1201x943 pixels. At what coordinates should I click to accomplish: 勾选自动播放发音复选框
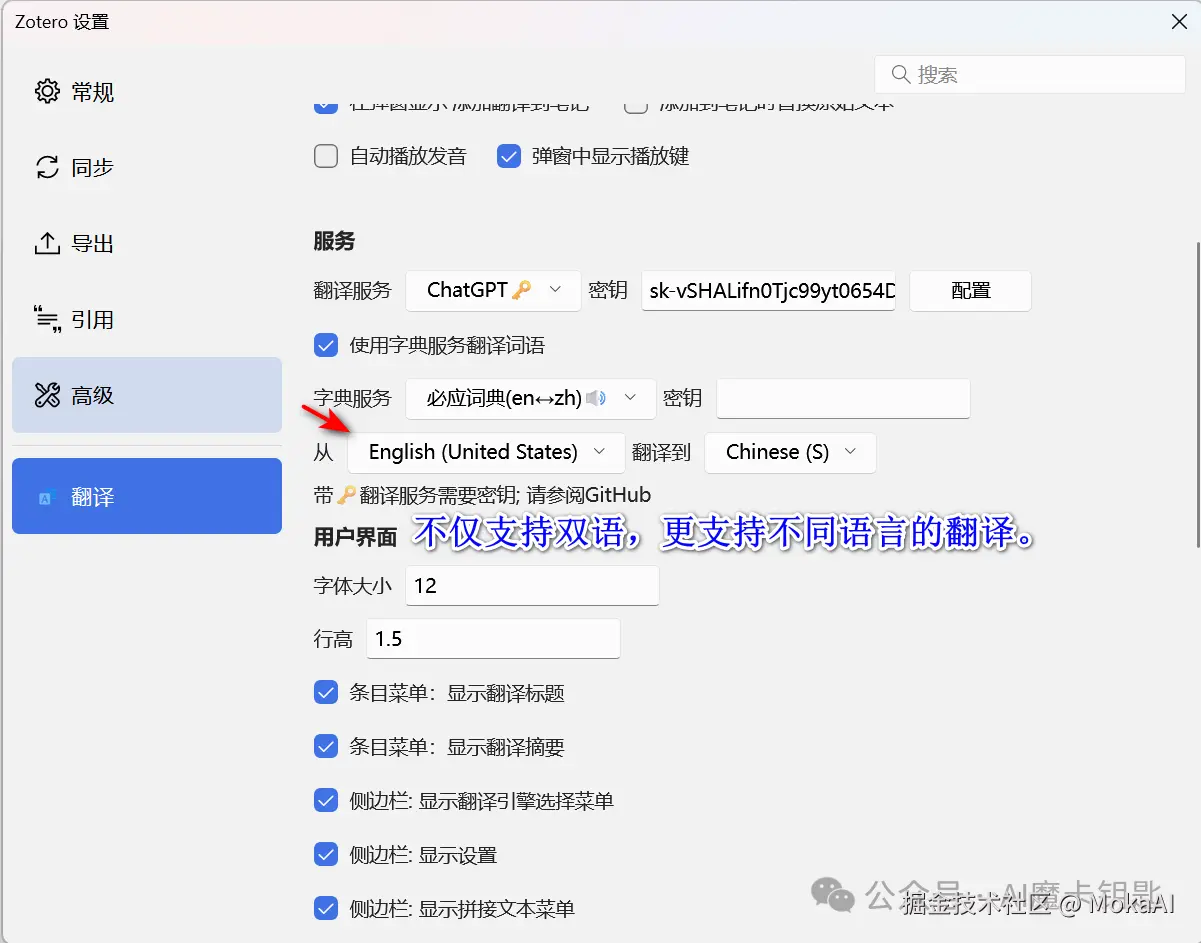[x=325, y=156]
